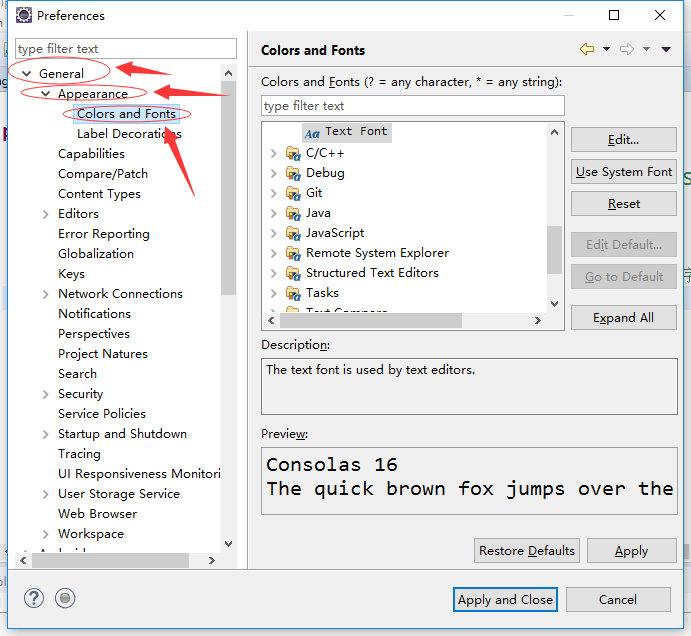Expand the Editors preferences node
Viewport: 691px width, 636px height.
pyautogui.click(x=46, y=214)
